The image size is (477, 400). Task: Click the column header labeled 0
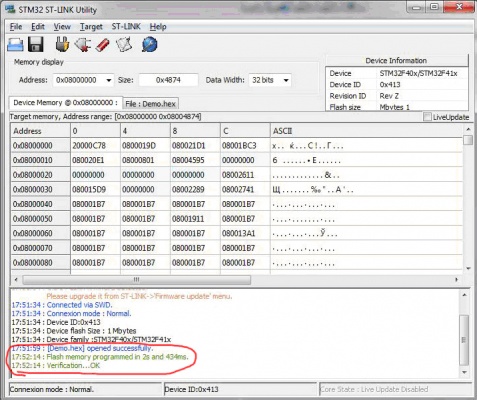click(95, 131)
